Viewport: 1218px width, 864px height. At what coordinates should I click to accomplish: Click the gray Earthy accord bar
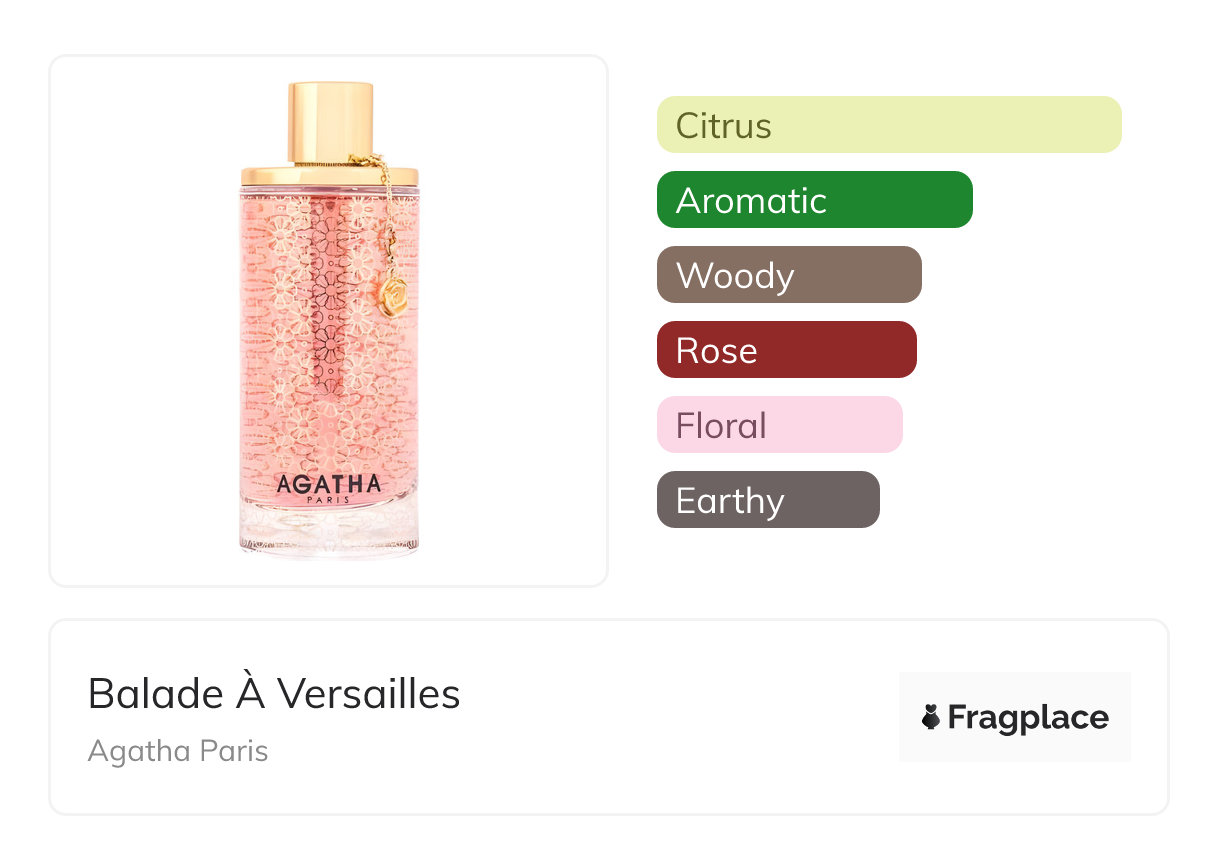768,500
